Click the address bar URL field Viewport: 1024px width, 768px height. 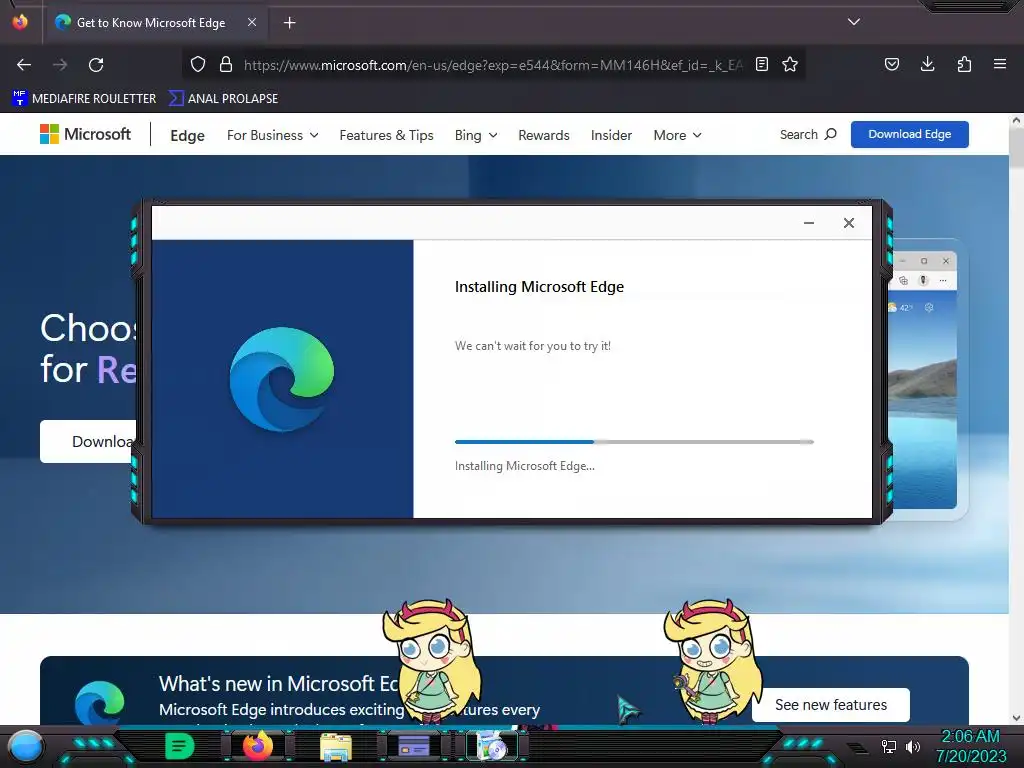493,65
